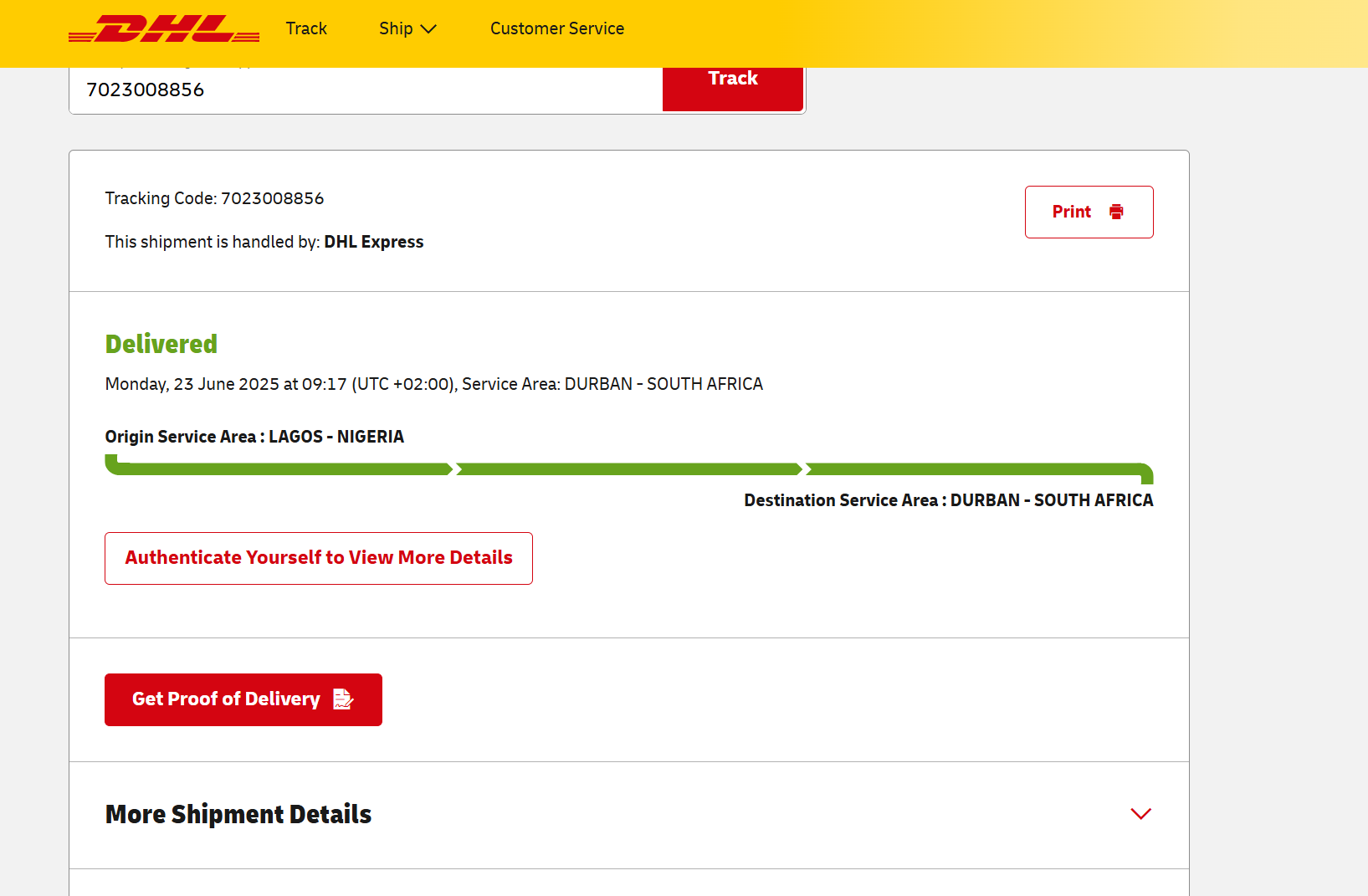Click the signed document icon on Proof of Delivery
Image resolution: width=1368 pixels, height=896 pixels.
tap(343, 699)
